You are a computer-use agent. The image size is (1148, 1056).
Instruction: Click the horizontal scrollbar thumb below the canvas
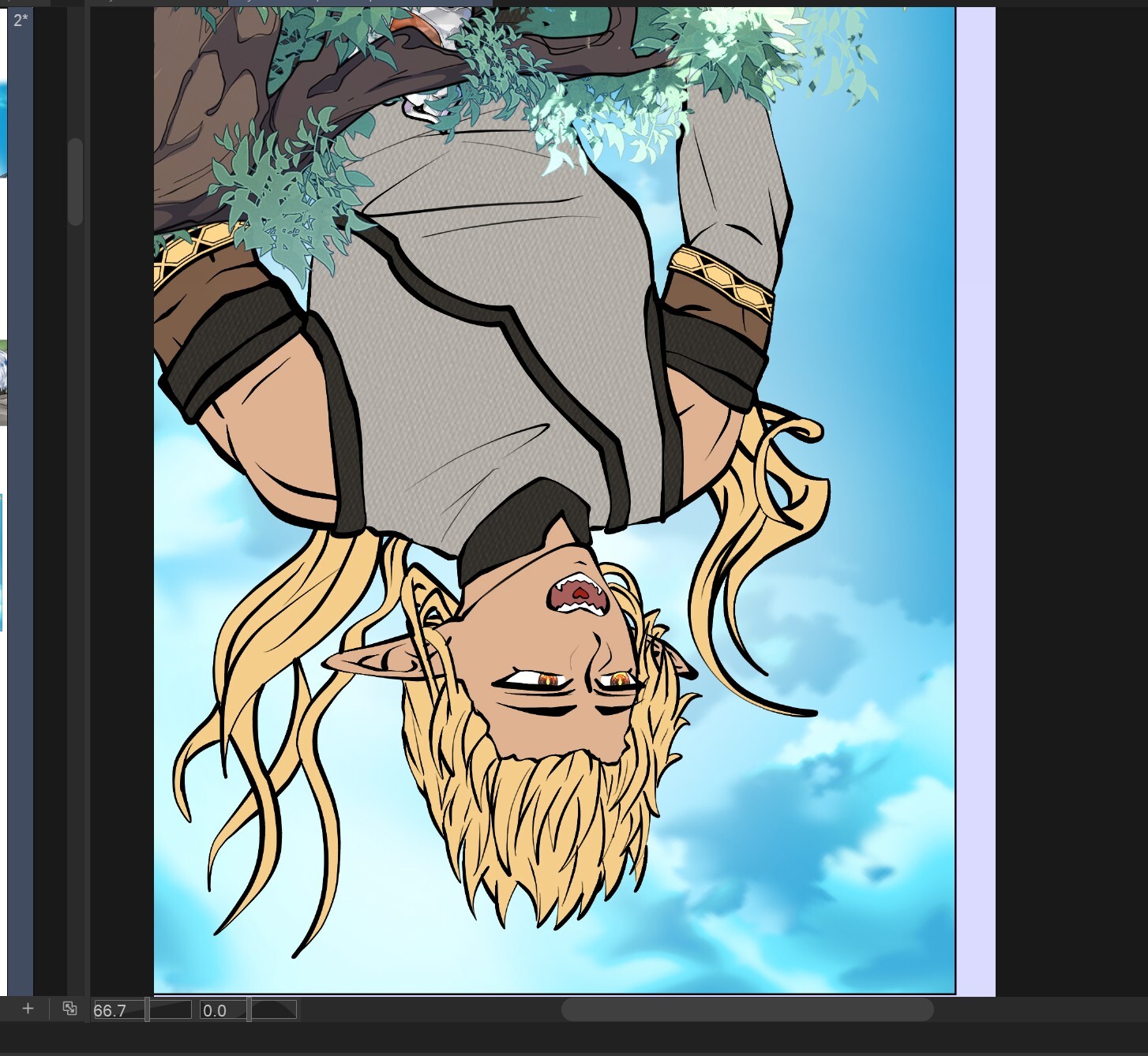pos(746,1009)
